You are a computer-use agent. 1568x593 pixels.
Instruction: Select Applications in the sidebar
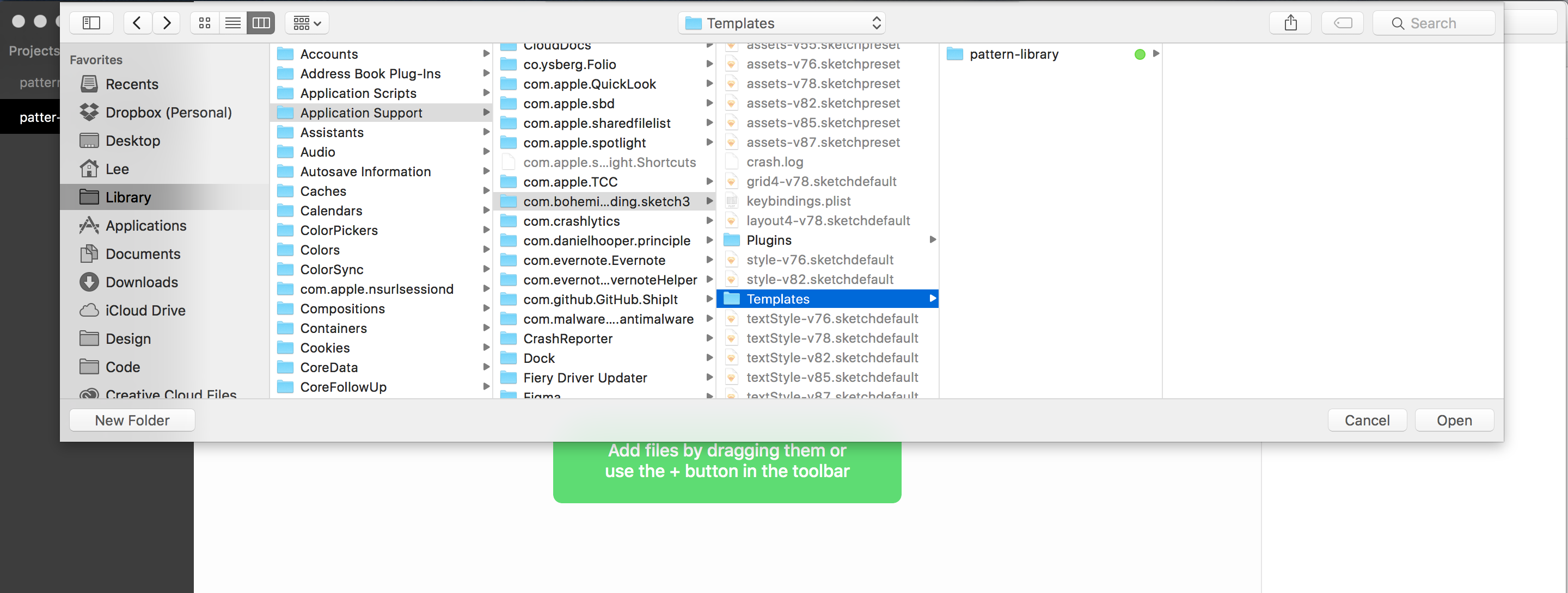coord(146,225)
